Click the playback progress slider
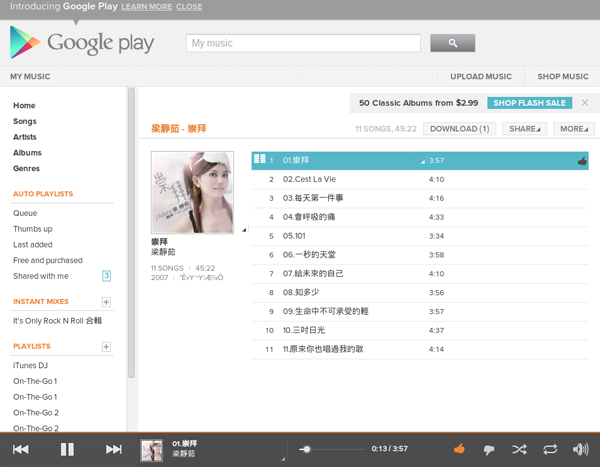Screen dimensions: 600x467 (332, 449)
